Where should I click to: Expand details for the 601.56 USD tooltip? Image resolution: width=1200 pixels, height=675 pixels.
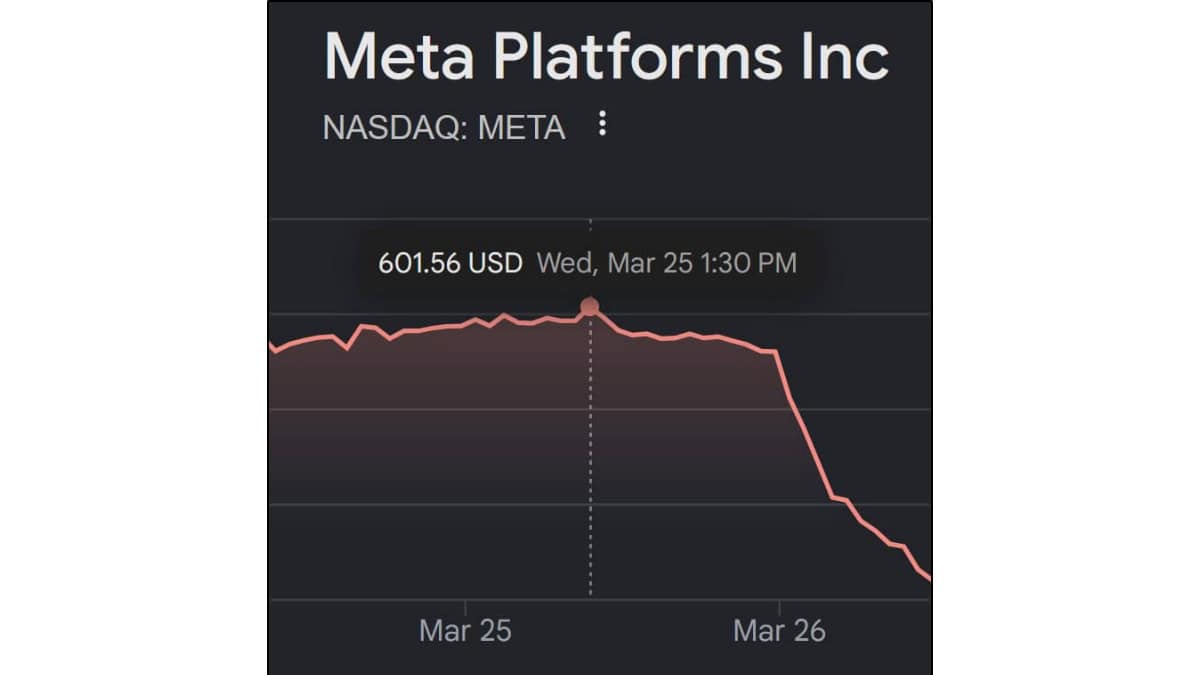[x=585, y=263]
